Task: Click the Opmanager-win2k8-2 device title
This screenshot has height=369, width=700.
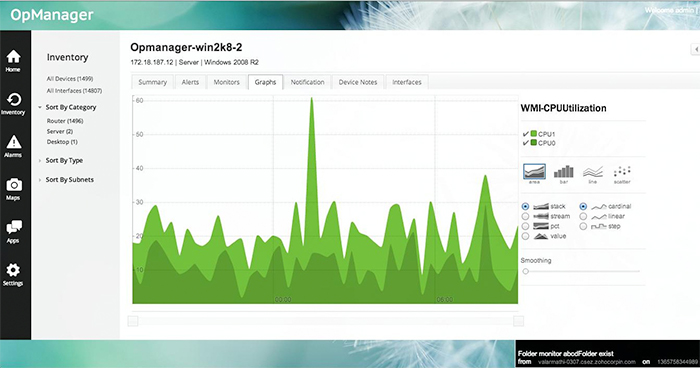Action: [186, 47]
